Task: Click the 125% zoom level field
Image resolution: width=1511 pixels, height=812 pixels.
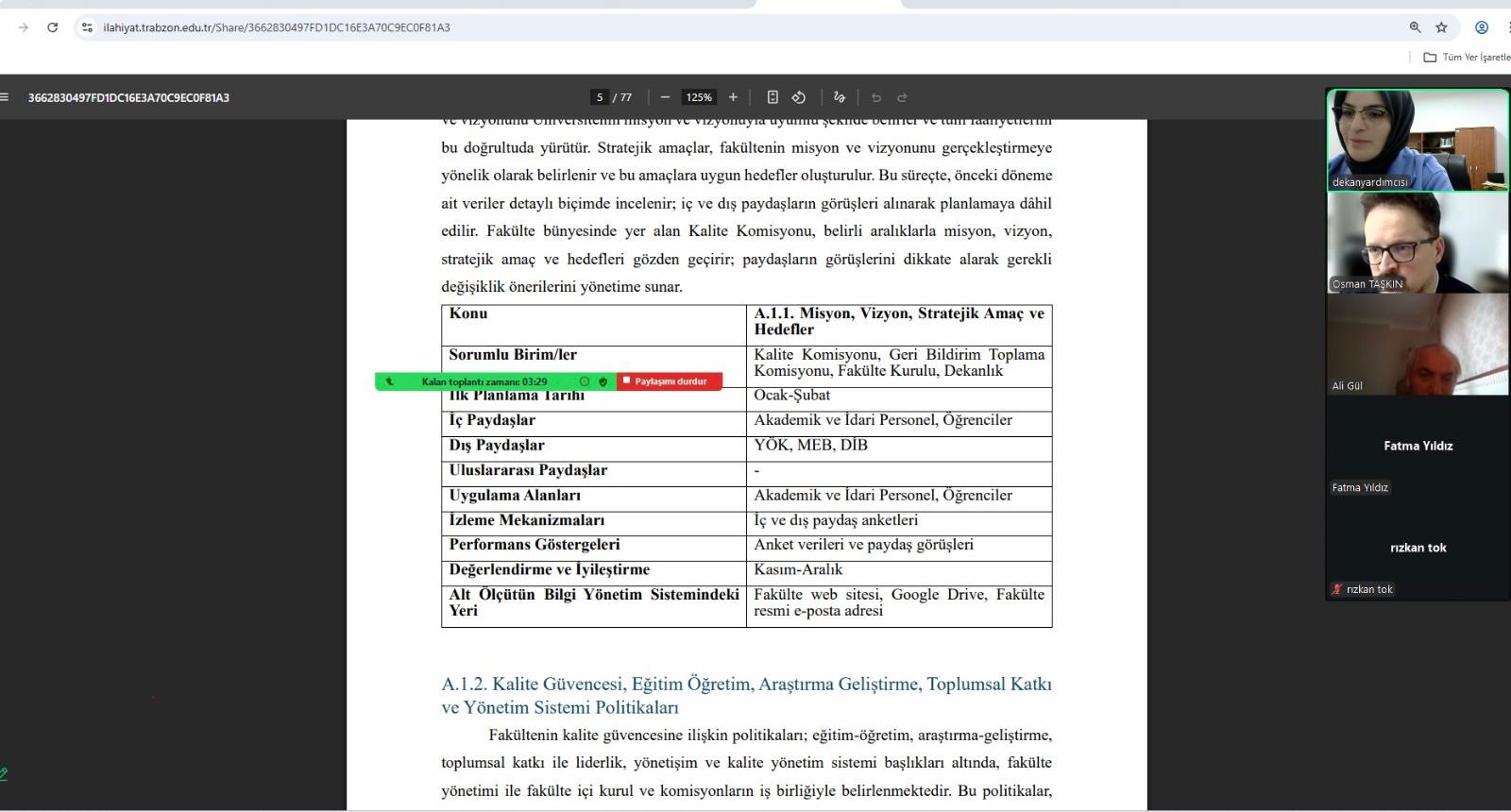Action: coord(699,97)
